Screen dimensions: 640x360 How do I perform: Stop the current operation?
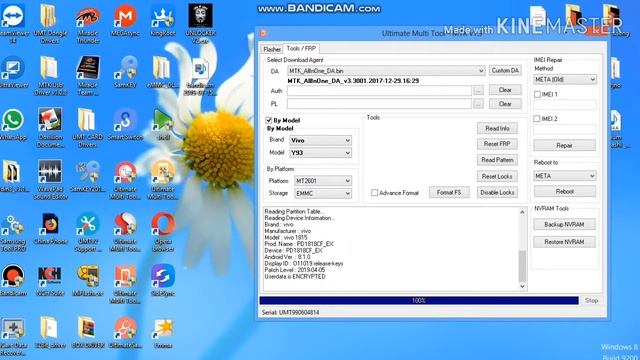(x=591, y=300)
